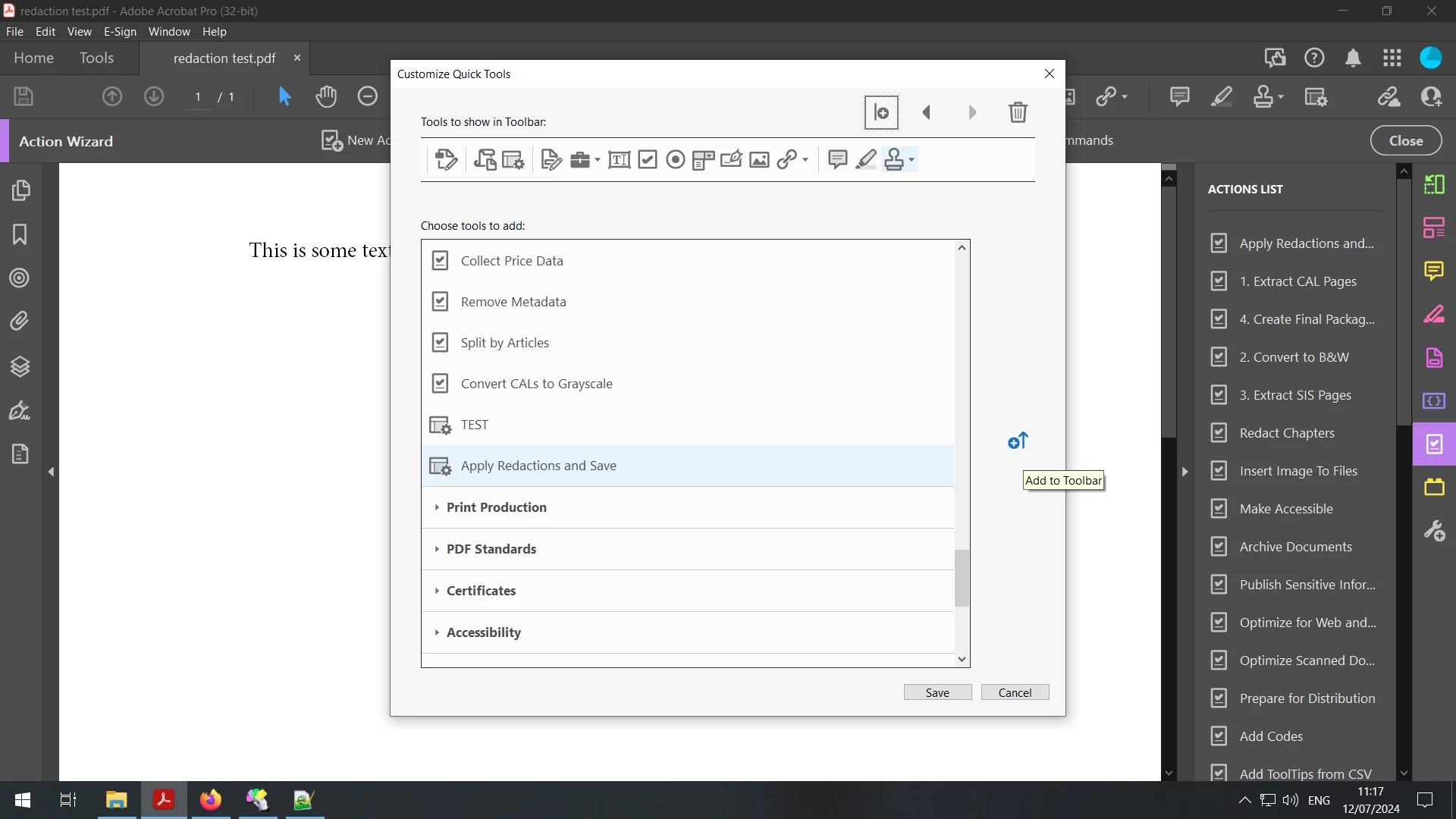
Task: Click the Bookmarks icon in the left sidebar
Action: coord(20,234)
